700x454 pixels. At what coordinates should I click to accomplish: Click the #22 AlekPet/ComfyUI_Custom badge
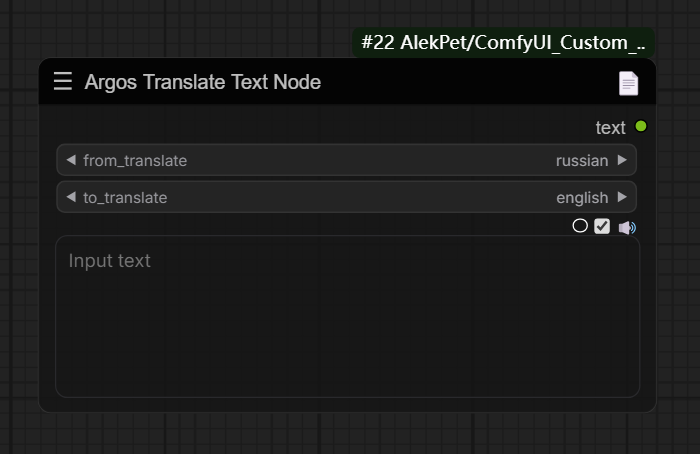pos(503,43)
